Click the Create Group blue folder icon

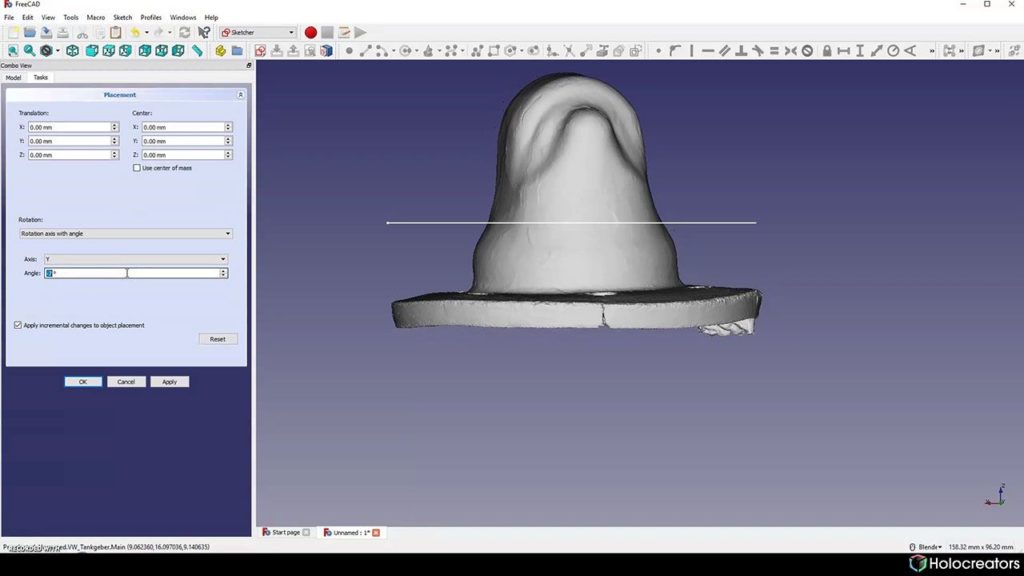click(x=237, y=51)
